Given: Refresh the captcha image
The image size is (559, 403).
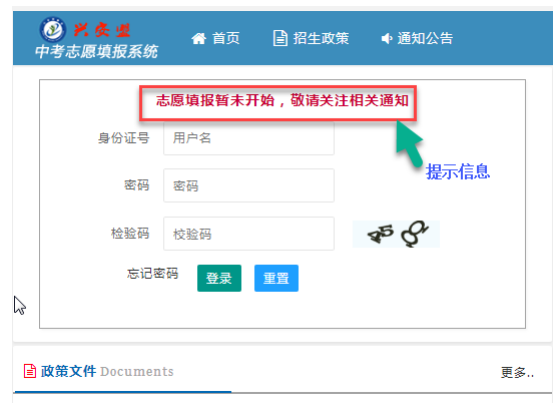Looking at the screenshot, I should pos(396,234).
